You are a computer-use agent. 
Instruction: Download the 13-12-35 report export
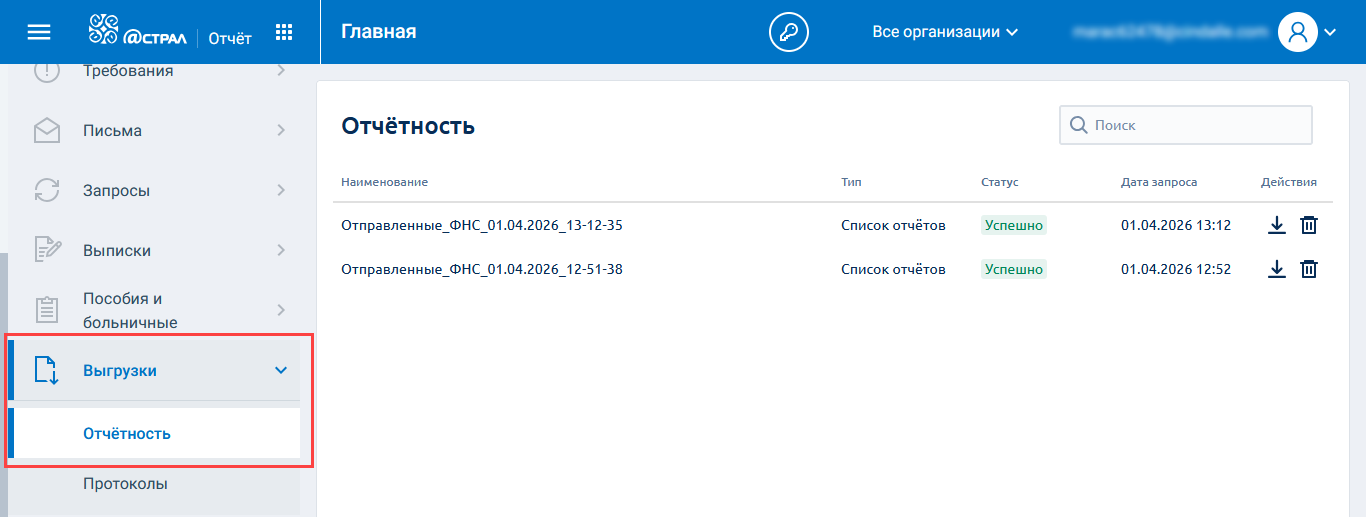click(x=1276, y=225)
